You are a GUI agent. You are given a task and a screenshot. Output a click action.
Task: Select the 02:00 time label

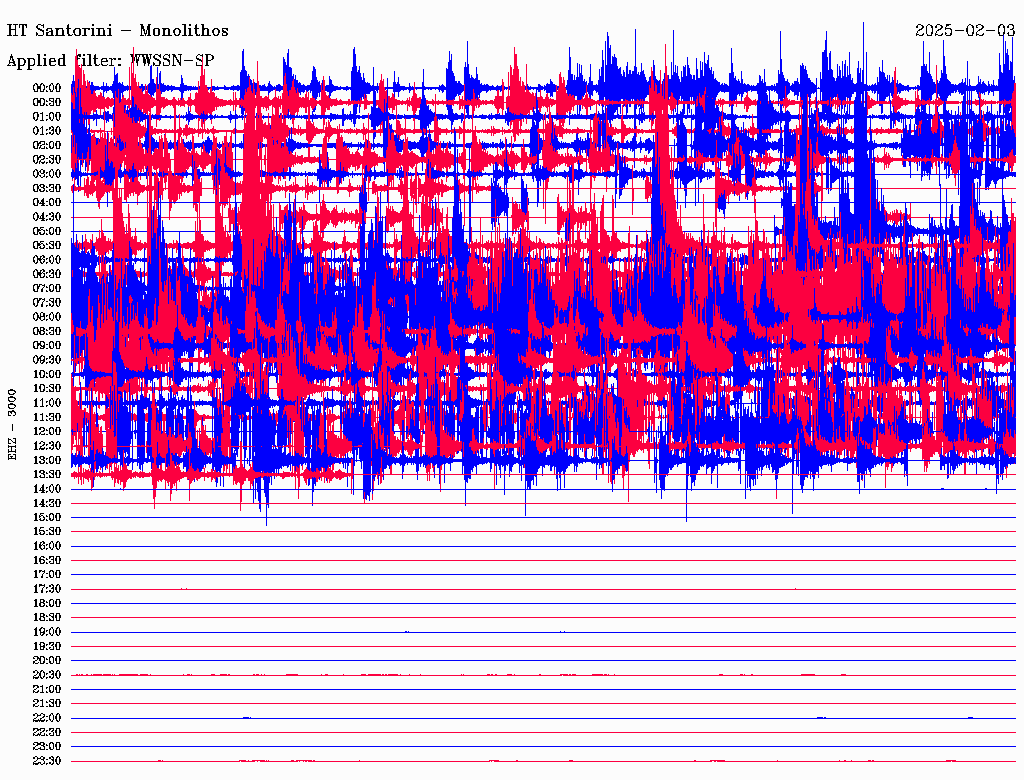tap(47, 146)
